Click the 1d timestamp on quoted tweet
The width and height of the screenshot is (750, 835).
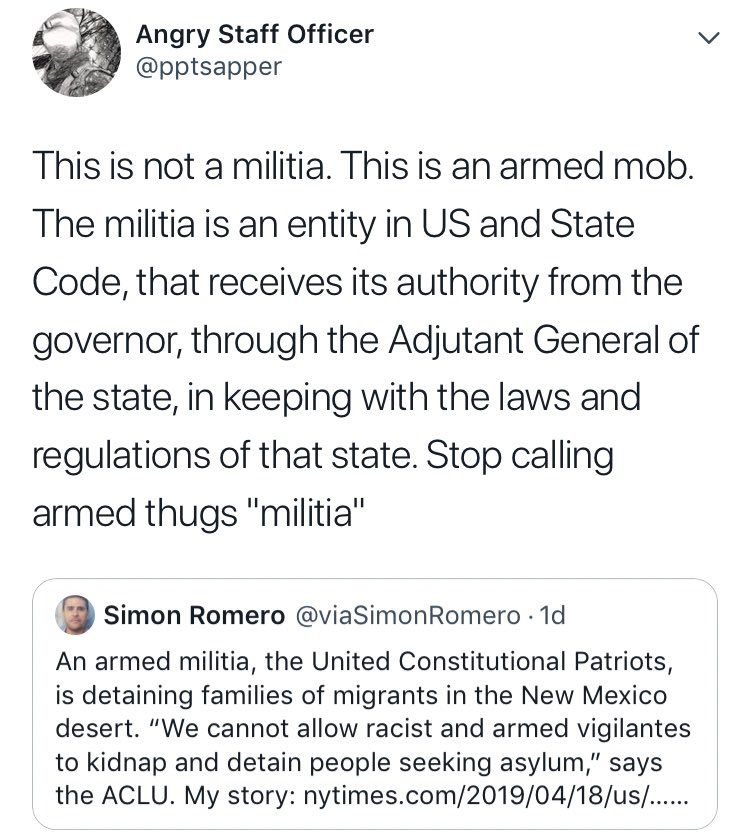click(552, 615)
